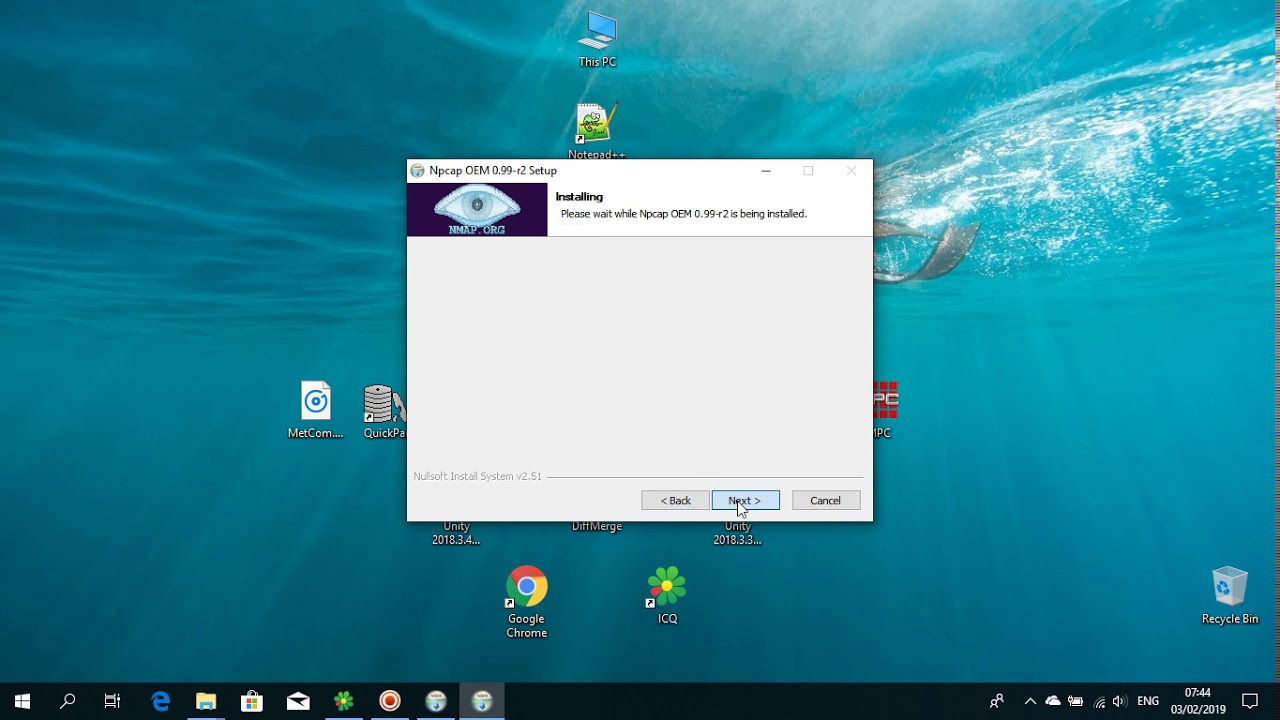
Task: Open clock showing 07:44 03/02/2019
Action: pos(1198,701)
